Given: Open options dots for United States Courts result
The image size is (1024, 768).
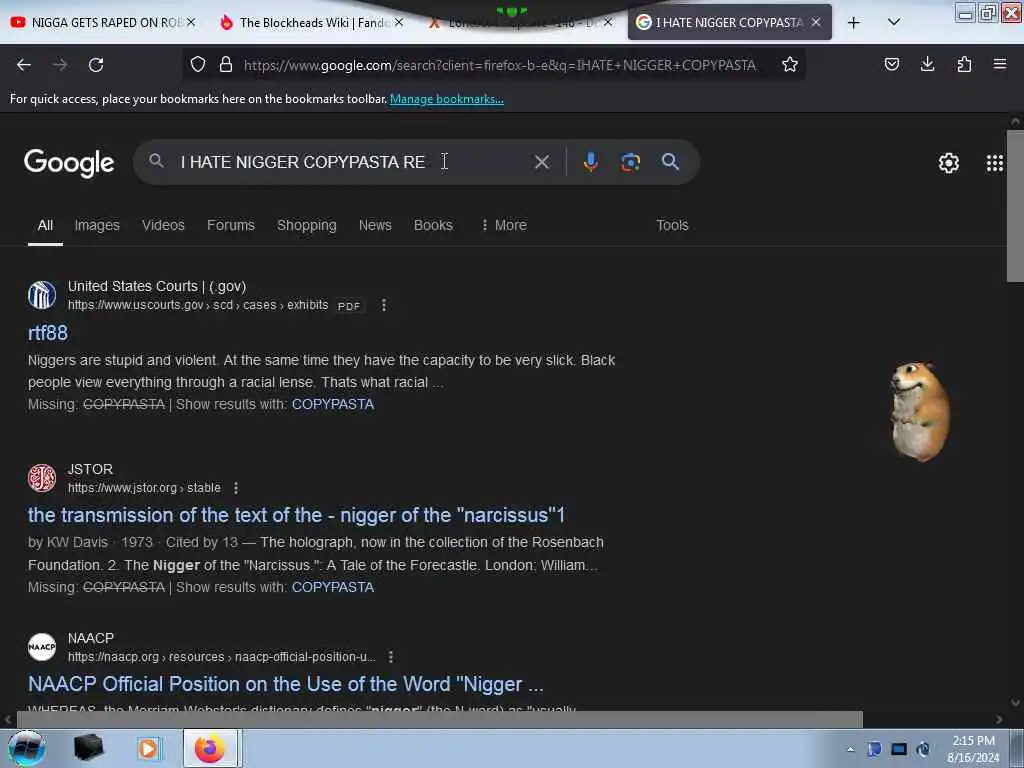Looking at the screenshot, I should (384, 305).
